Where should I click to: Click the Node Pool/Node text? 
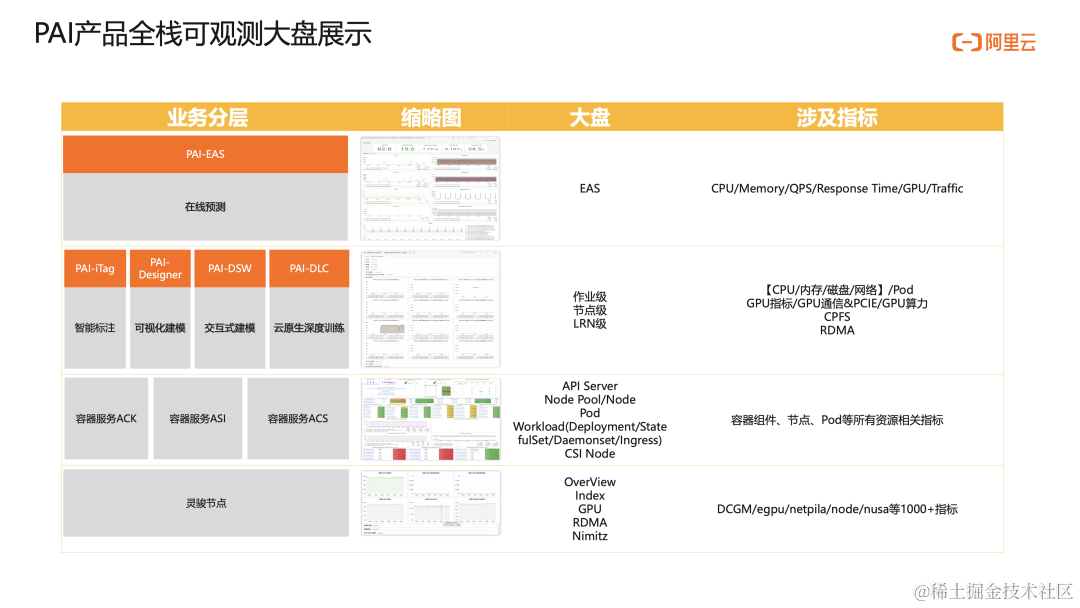[x=590, y=399]
